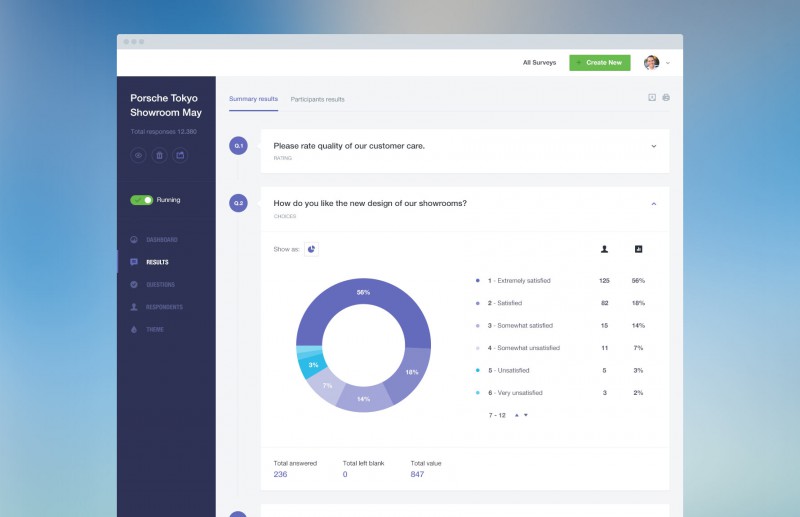Click the Respondents person icon
800x517 pixels.
click(134, 307)
